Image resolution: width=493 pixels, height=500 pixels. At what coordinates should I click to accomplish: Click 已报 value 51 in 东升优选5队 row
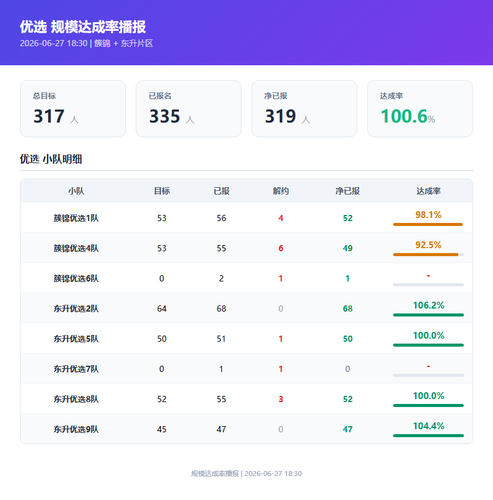(221, 339)
